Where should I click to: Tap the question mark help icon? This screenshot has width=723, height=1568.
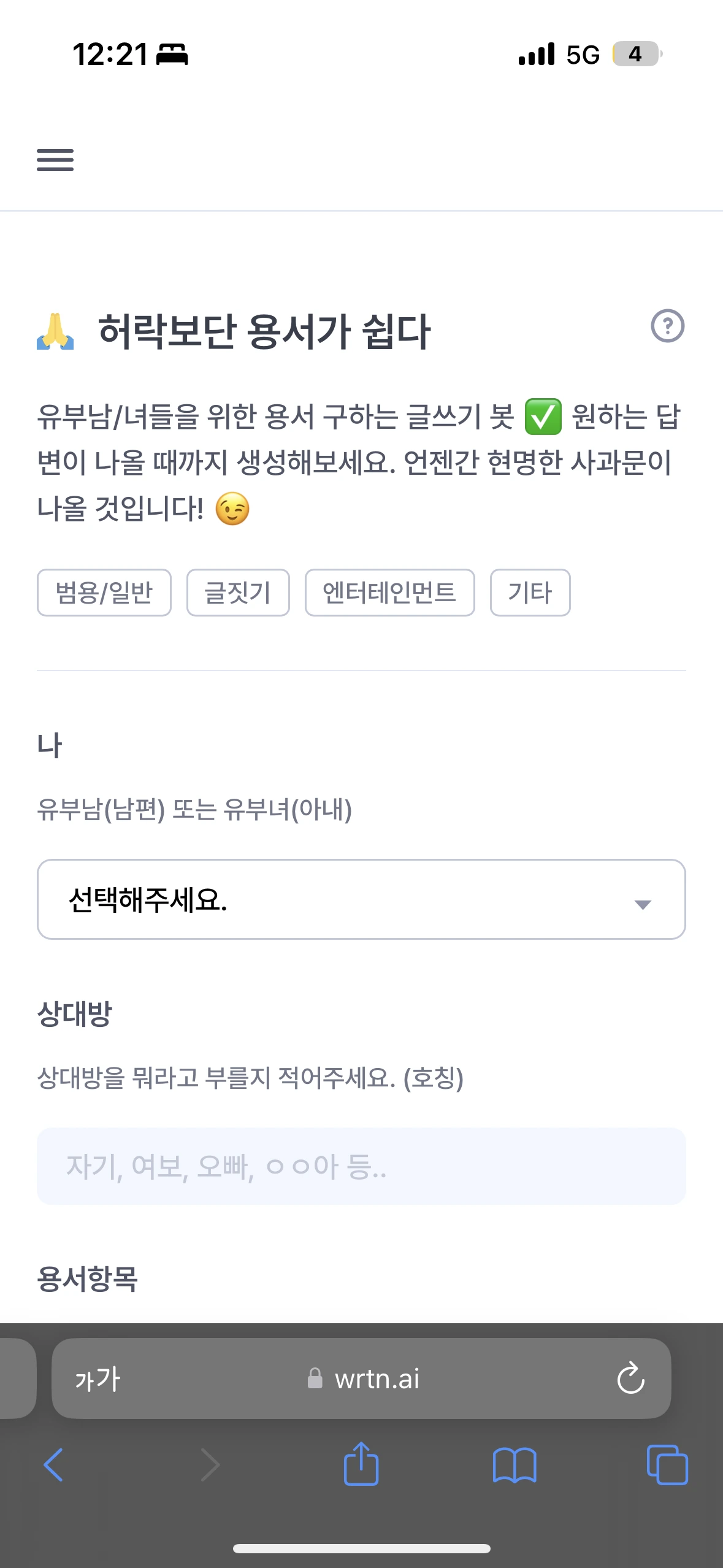(667, 326)
